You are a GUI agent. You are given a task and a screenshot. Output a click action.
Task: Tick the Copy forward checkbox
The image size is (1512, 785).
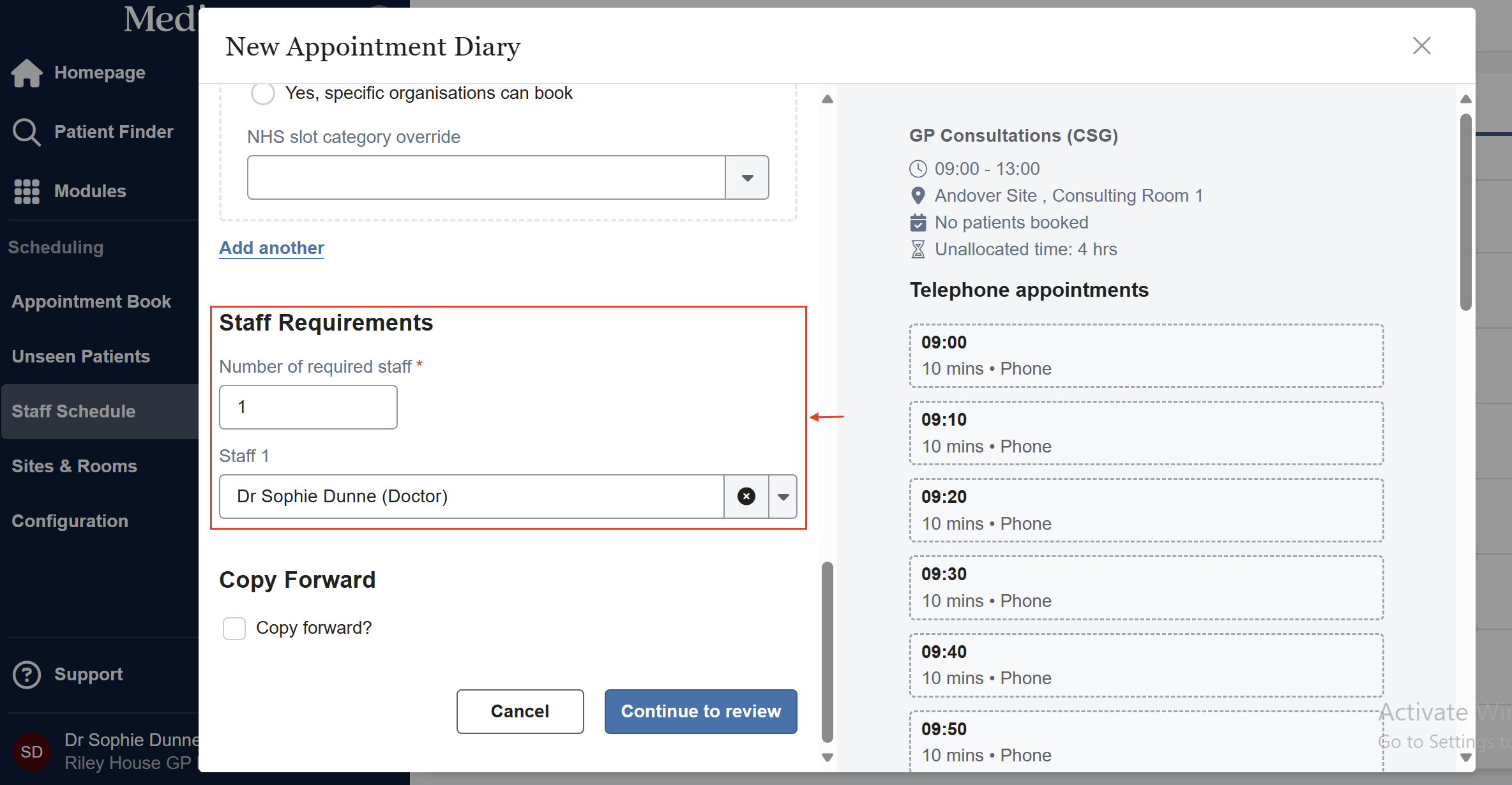pos(234,628)
